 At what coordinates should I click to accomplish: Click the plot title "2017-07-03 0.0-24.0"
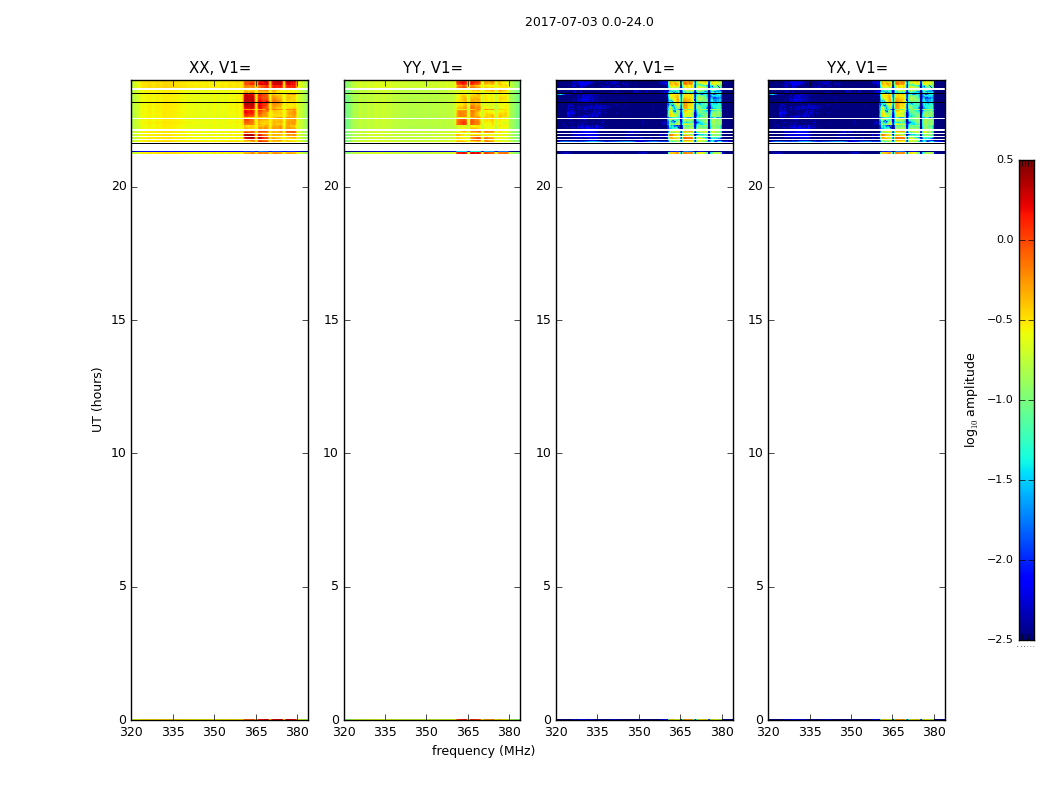(589, 22)
